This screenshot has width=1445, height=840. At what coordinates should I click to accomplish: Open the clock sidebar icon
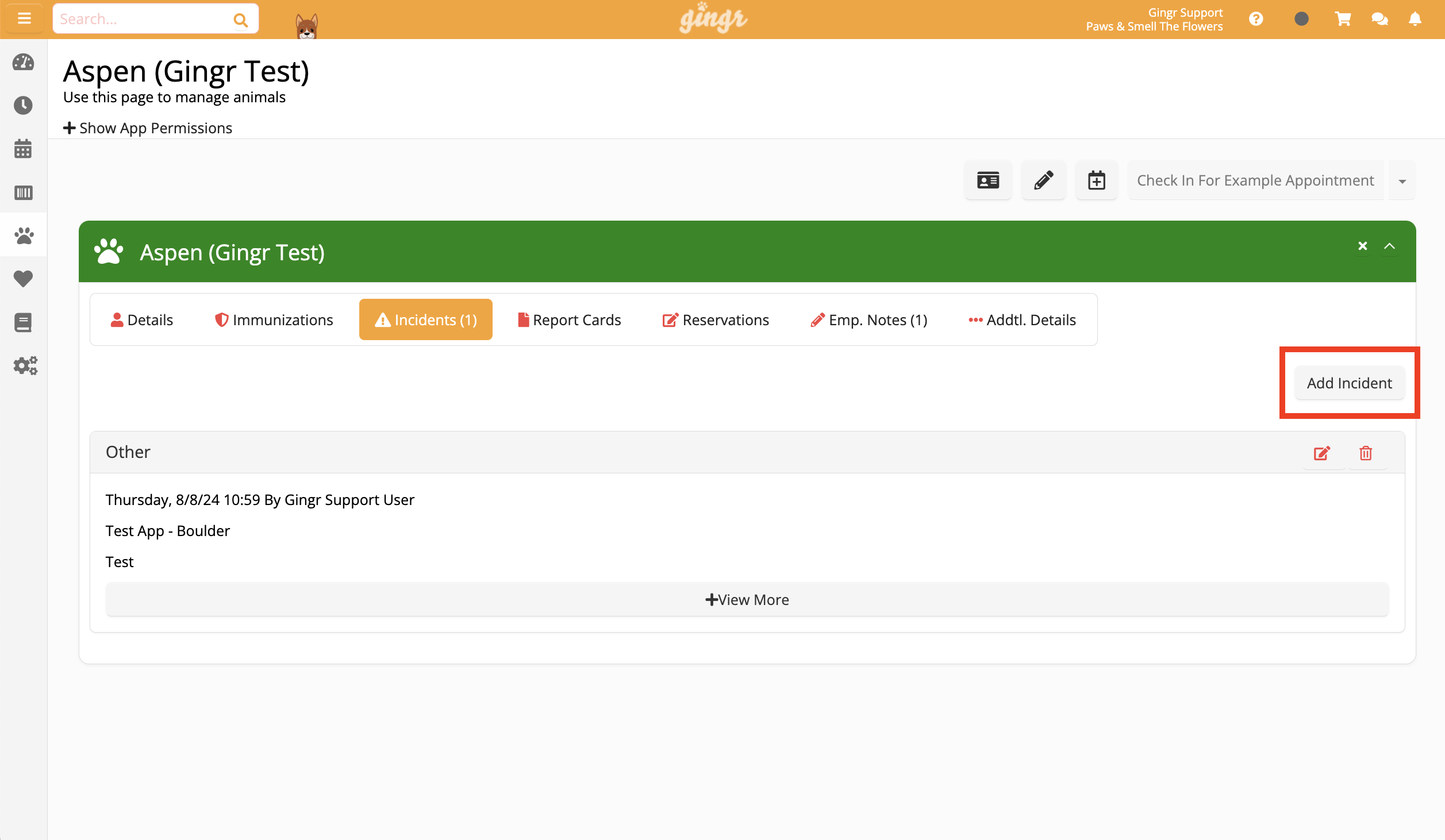[x=24, y=105]
